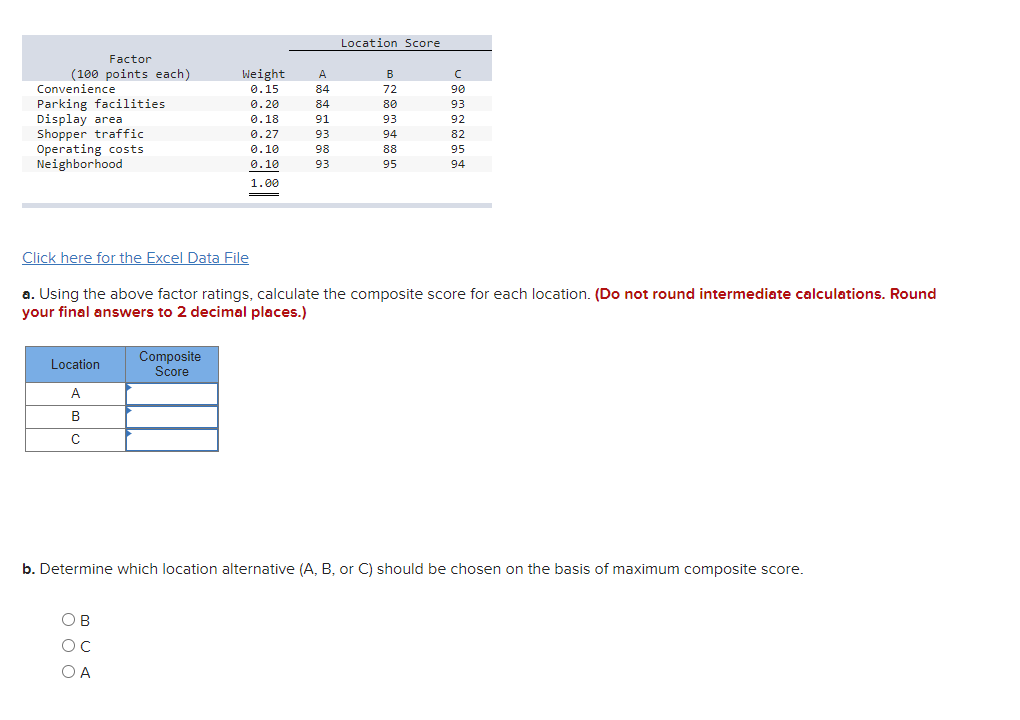Viewport: 1020px width, 720px height.
Task: Click the 1.00 total weight value
Action: coord(264,182)
